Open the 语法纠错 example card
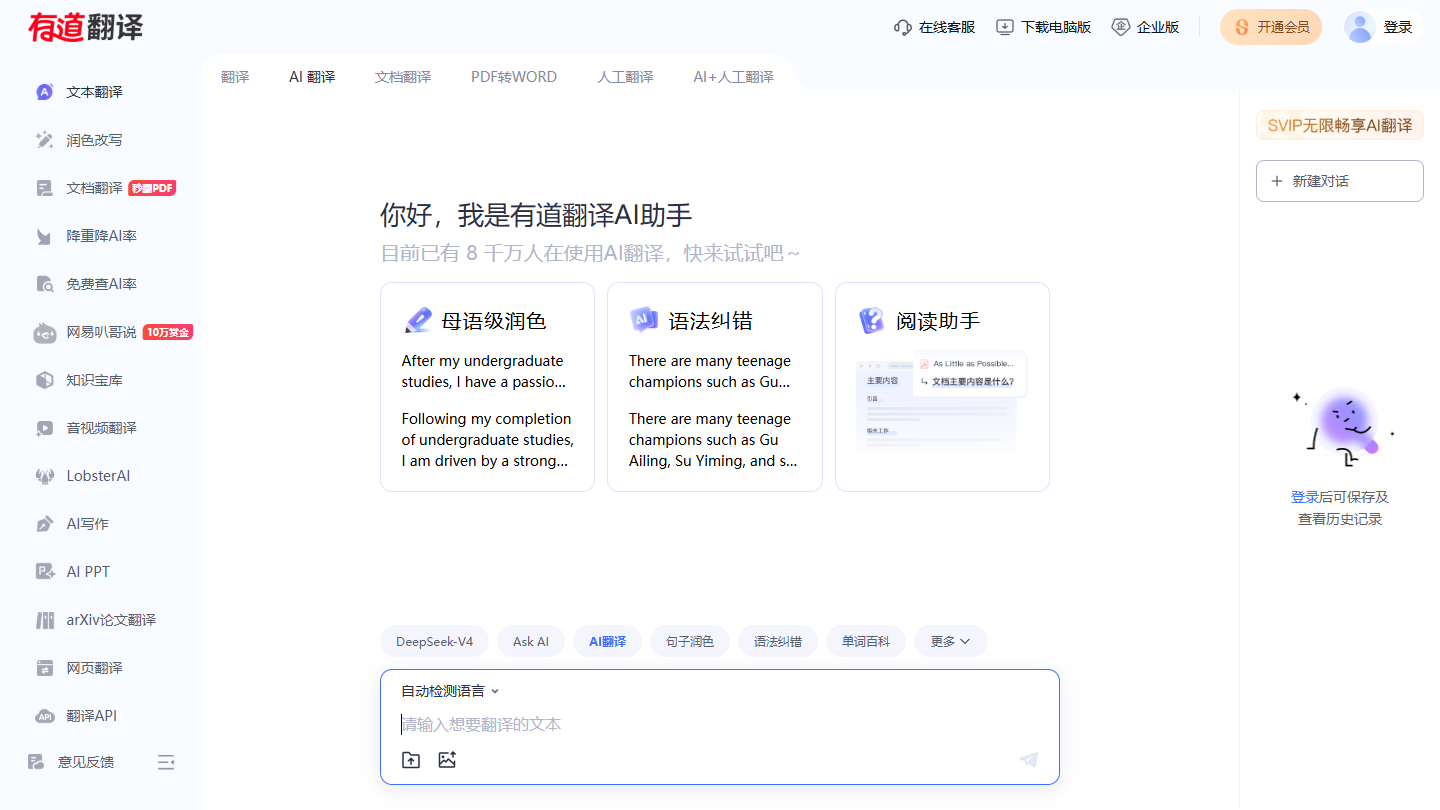Image resolution: width=1440 pixels, height=810 pixels. (x=715, y=387)
